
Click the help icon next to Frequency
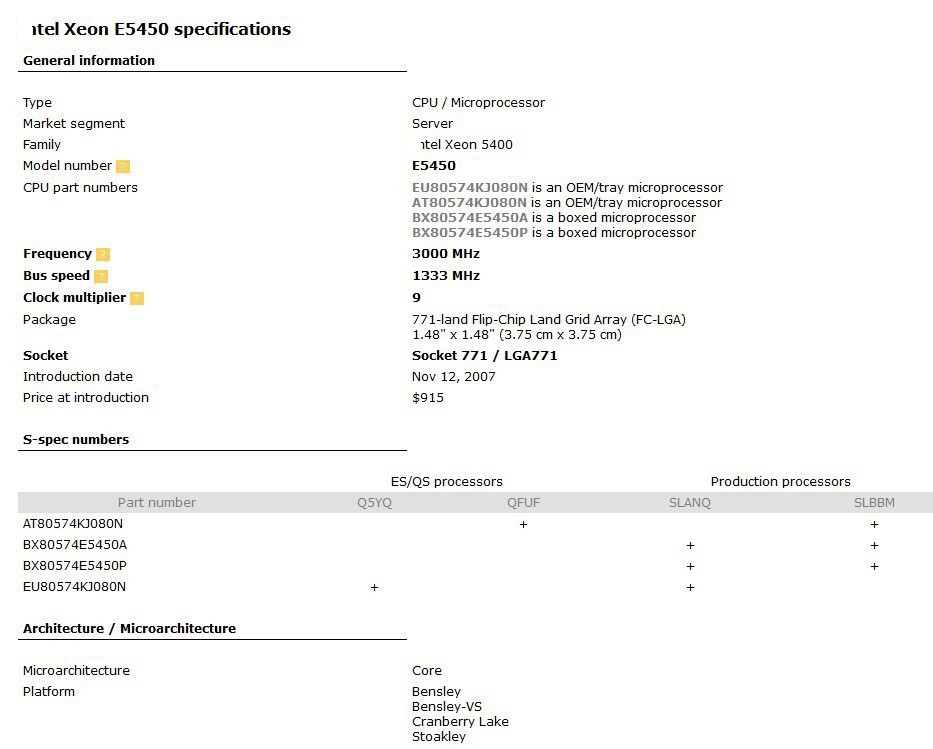103,255
